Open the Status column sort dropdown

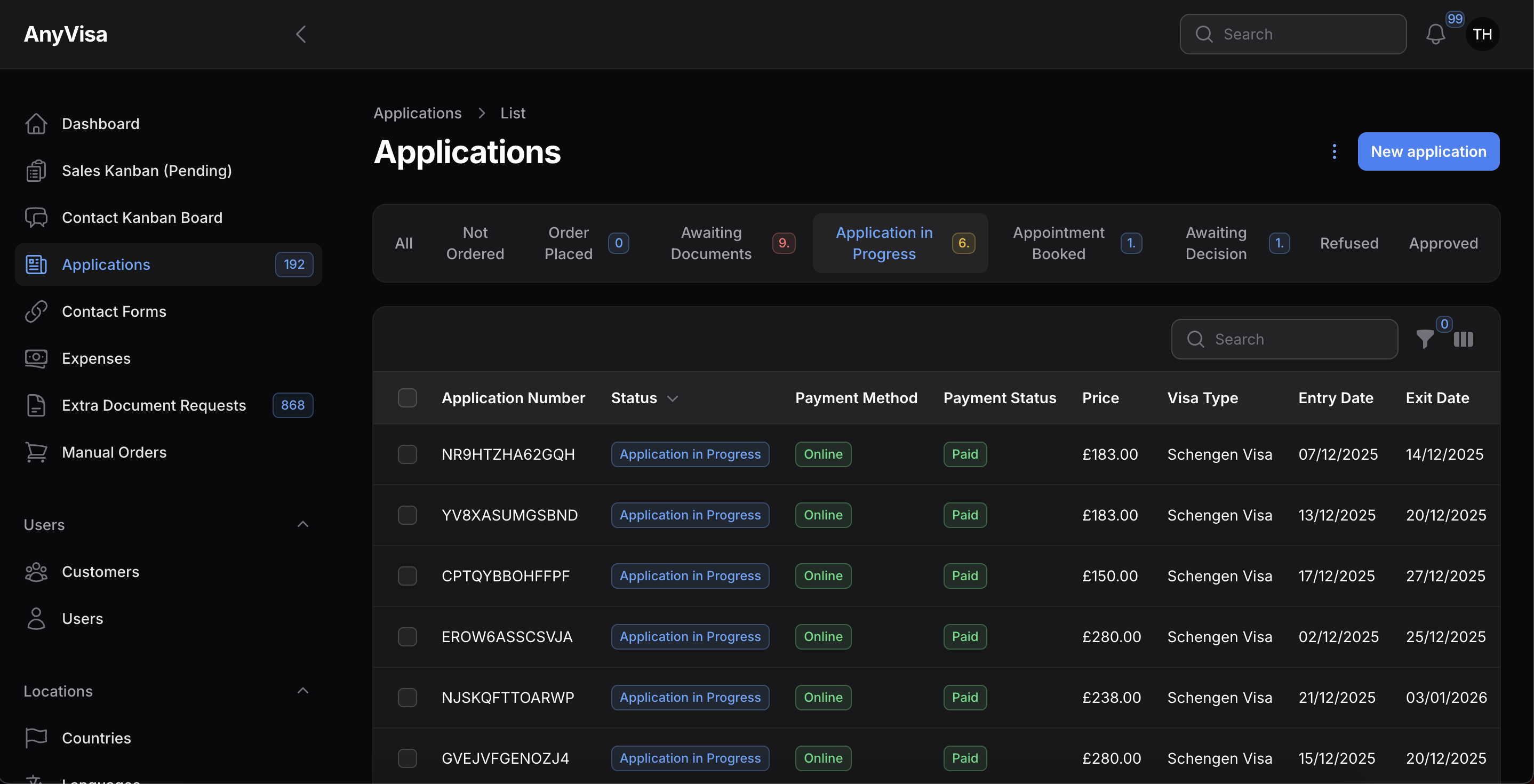[673, 398]
